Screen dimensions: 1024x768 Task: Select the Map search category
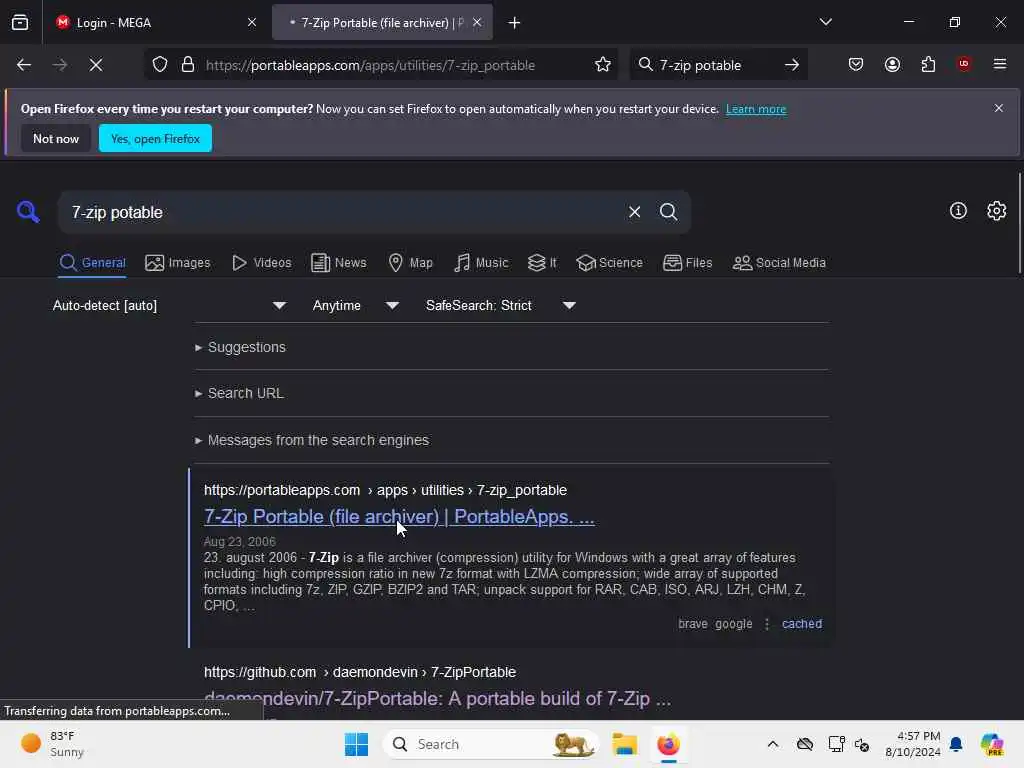click(410, 263)
